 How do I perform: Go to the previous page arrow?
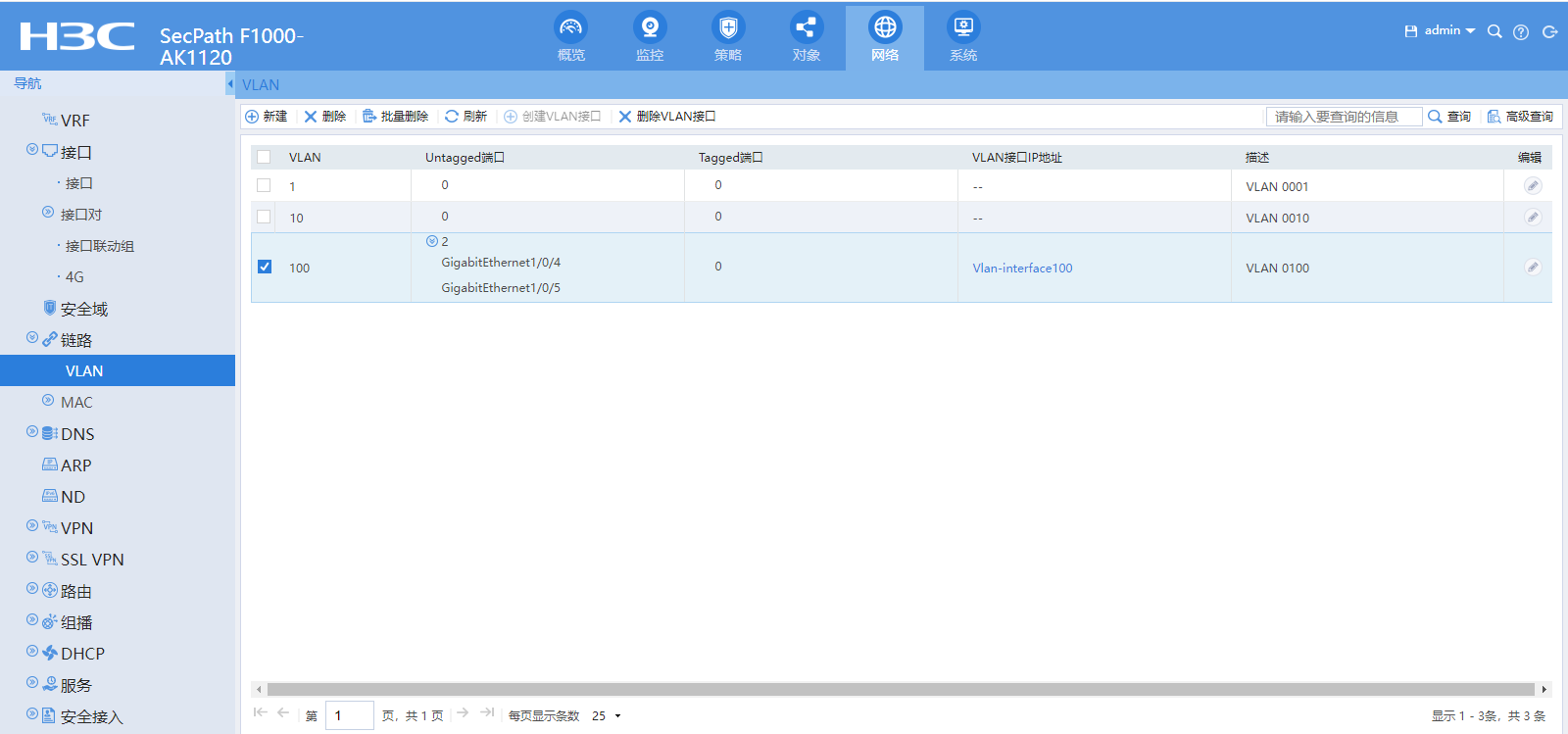[283, 712]
